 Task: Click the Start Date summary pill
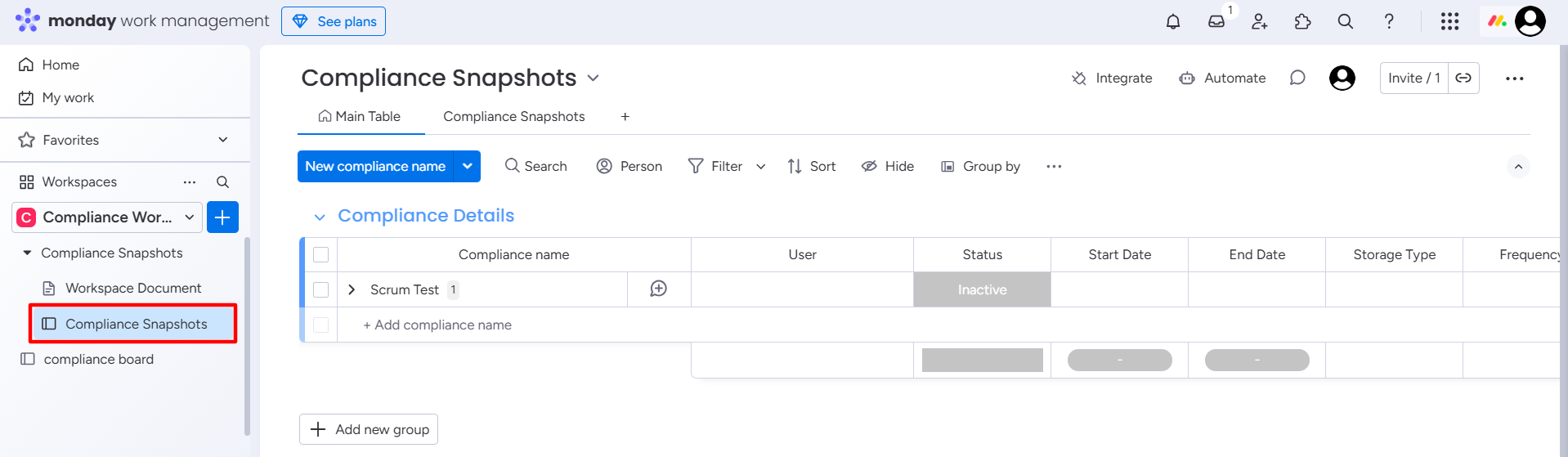point(1119,360)
